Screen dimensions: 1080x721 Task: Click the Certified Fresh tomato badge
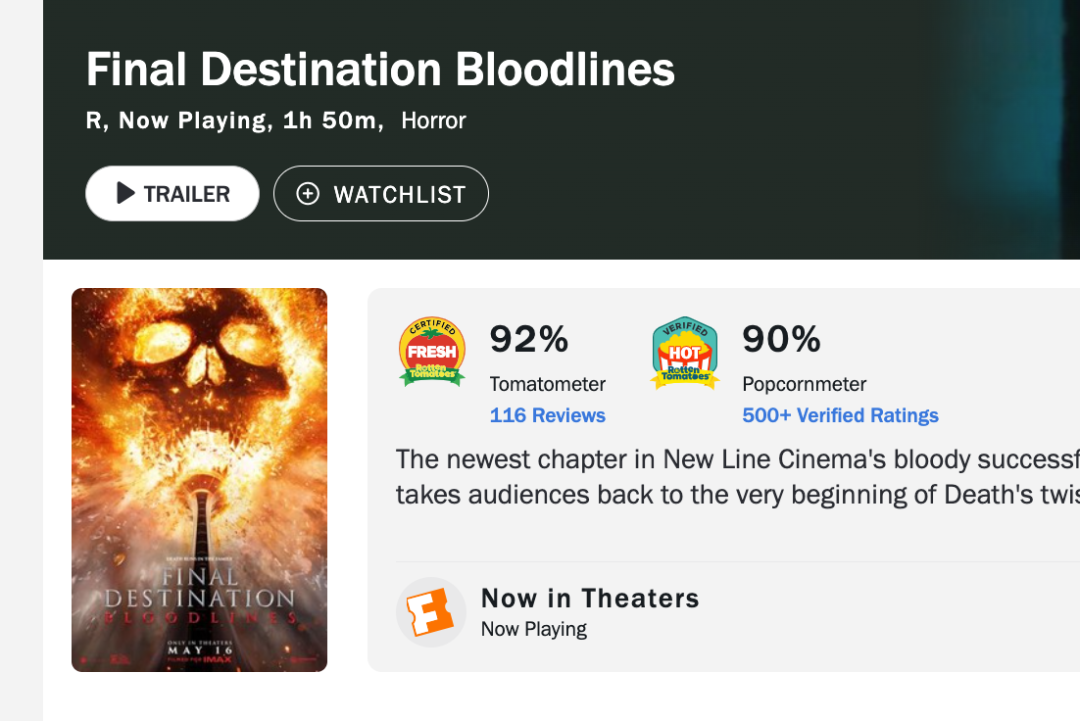432,351
